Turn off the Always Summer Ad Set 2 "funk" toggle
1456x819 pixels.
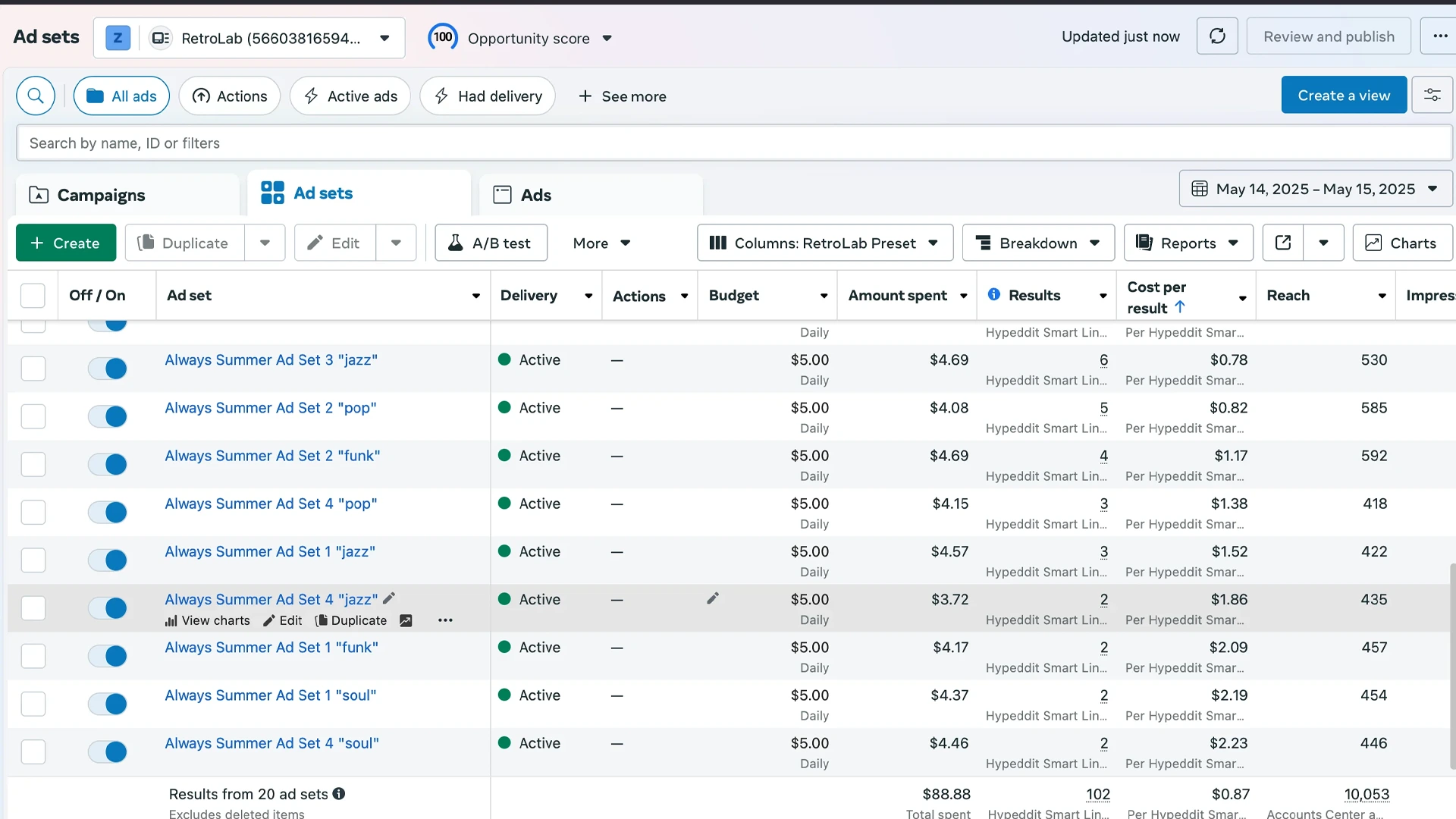coord(107,464)
